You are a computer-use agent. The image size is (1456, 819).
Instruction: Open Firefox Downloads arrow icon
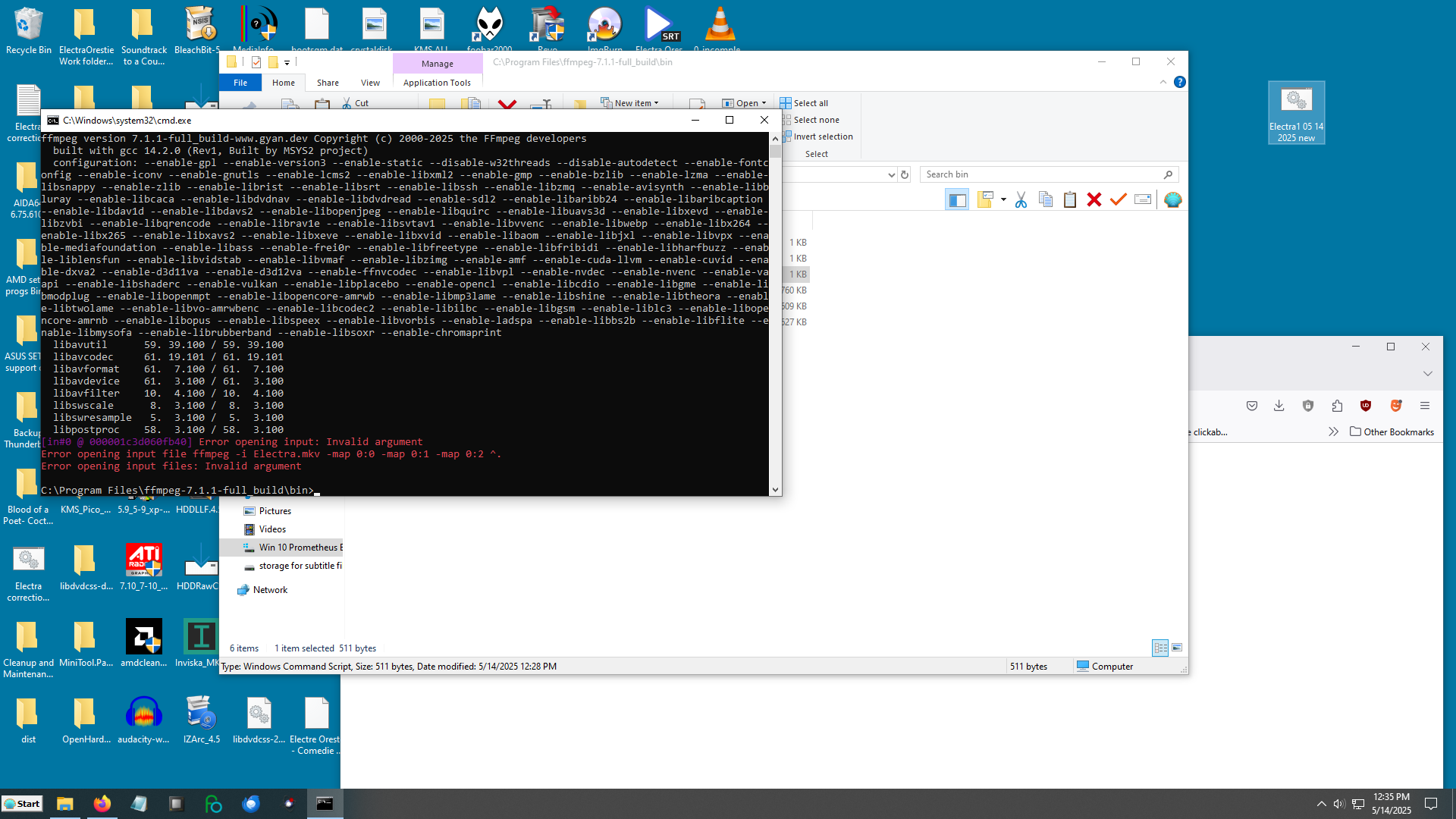click(x=1279, y=406)
